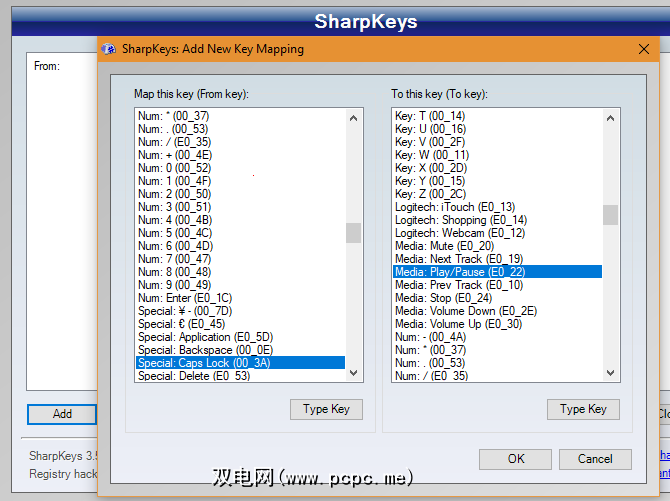This screenshot has width=670, height=501.
Task: Select 'Key: Y (00_15)' in To list
Action: 497,181
